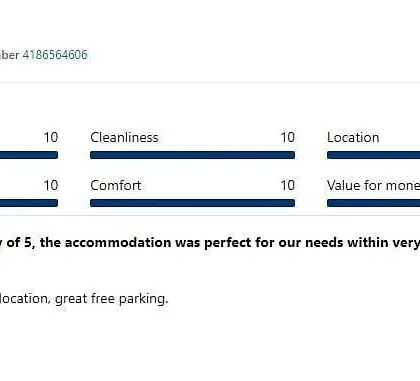The image size is (420, 381).
Task: Click the partial rating bar left of Comfort bar
Action: point(29,203)
